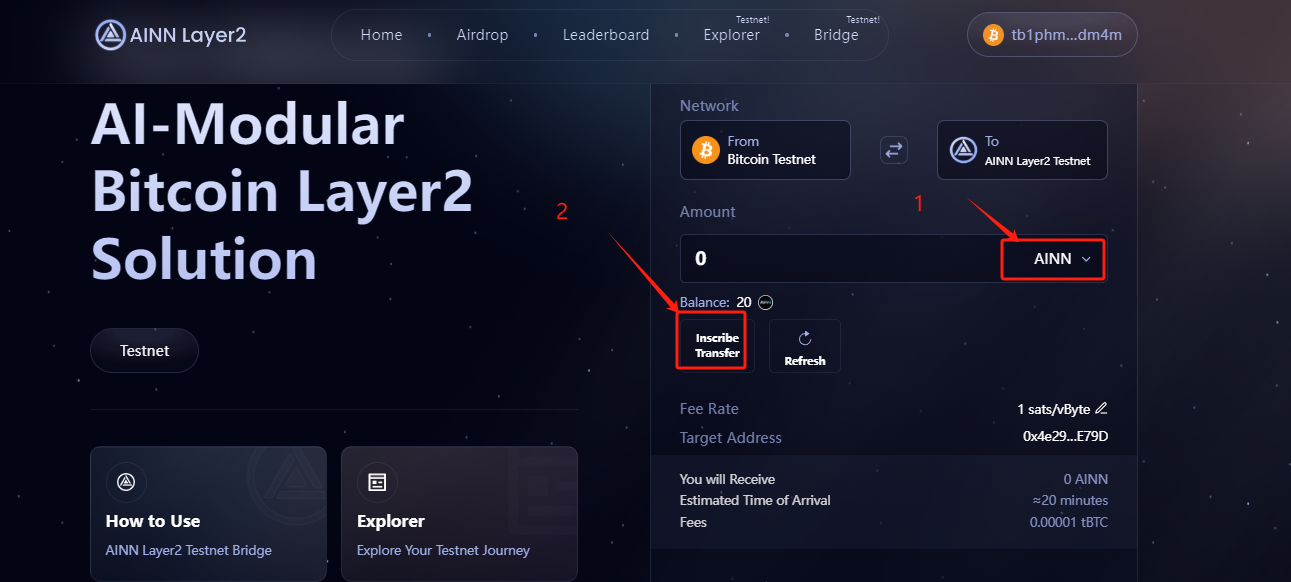Open the AINN token dropdown
The image size is (1291, 582).
1053,259
